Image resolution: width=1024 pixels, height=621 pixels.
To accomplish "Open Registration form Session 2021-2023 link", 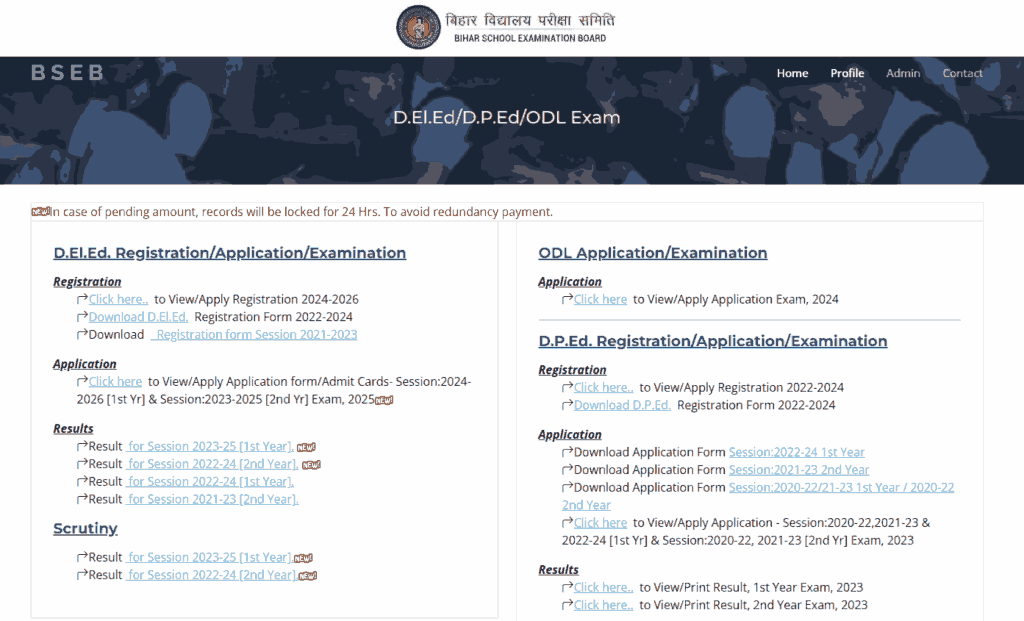I will click(254, 334).
